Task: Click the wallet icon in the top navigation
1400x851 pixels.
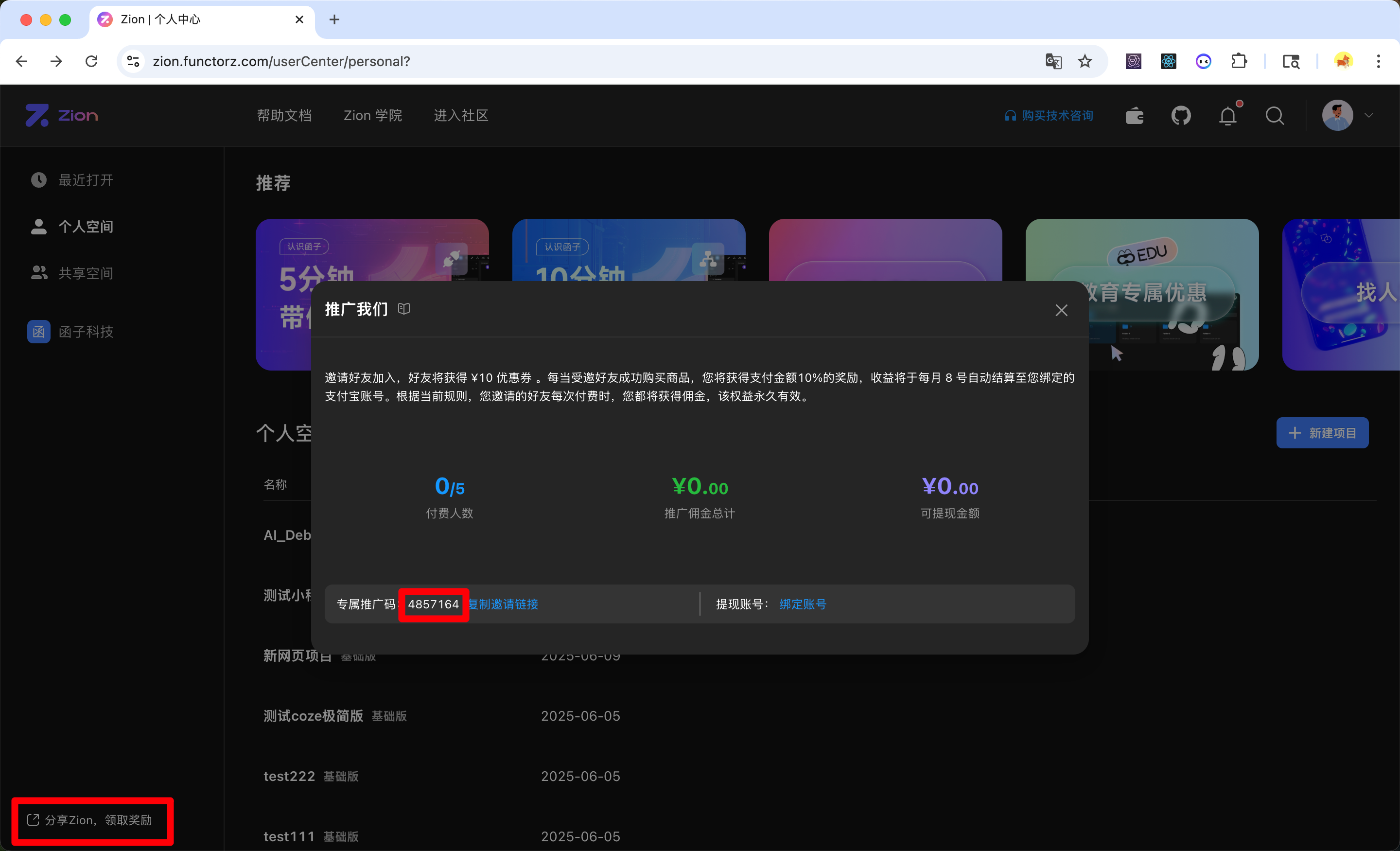Action: click(x=1135, y=115)
